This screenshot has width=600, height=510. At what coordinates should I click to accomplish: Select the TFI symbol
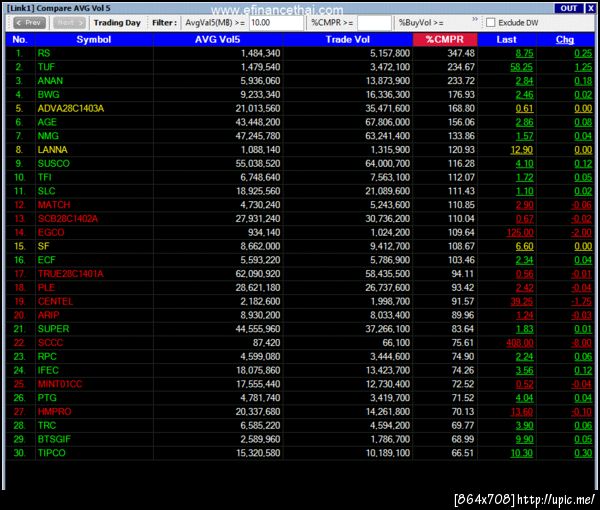44,177
